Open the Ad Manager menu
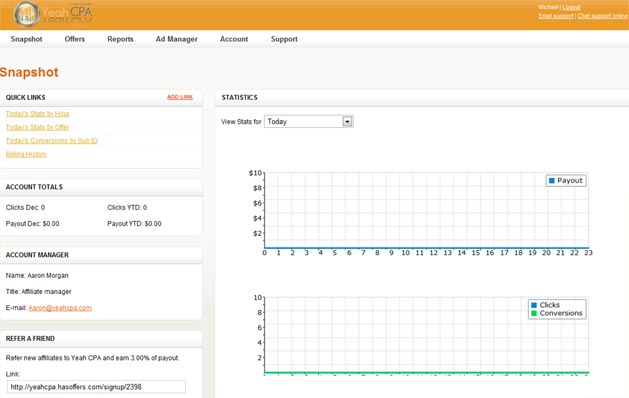This screenshot has height=398, width=629. pyautogui.click(x=177, y=39)
